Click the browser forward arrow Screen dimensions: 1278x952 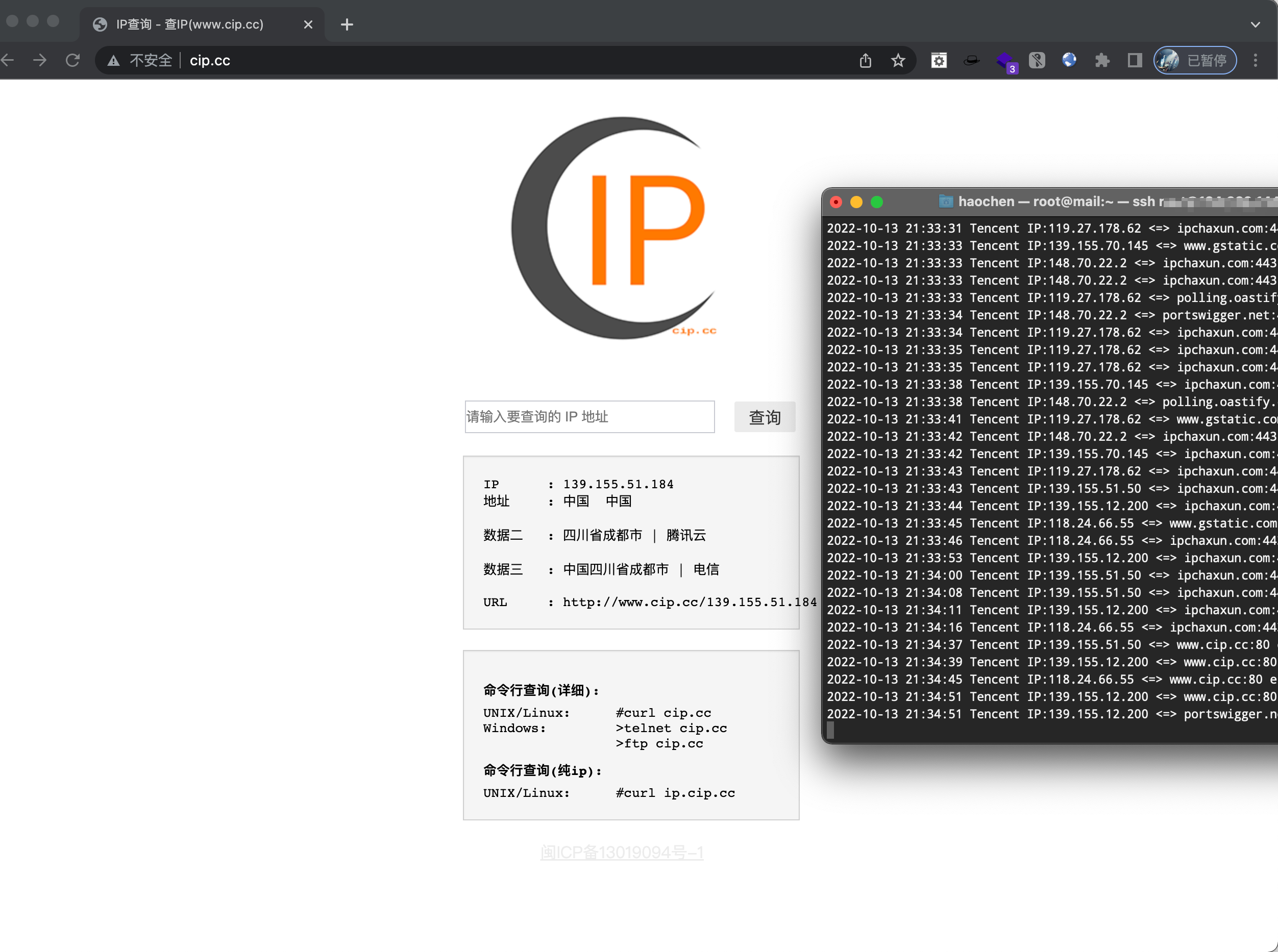click(x=40, y=61)
